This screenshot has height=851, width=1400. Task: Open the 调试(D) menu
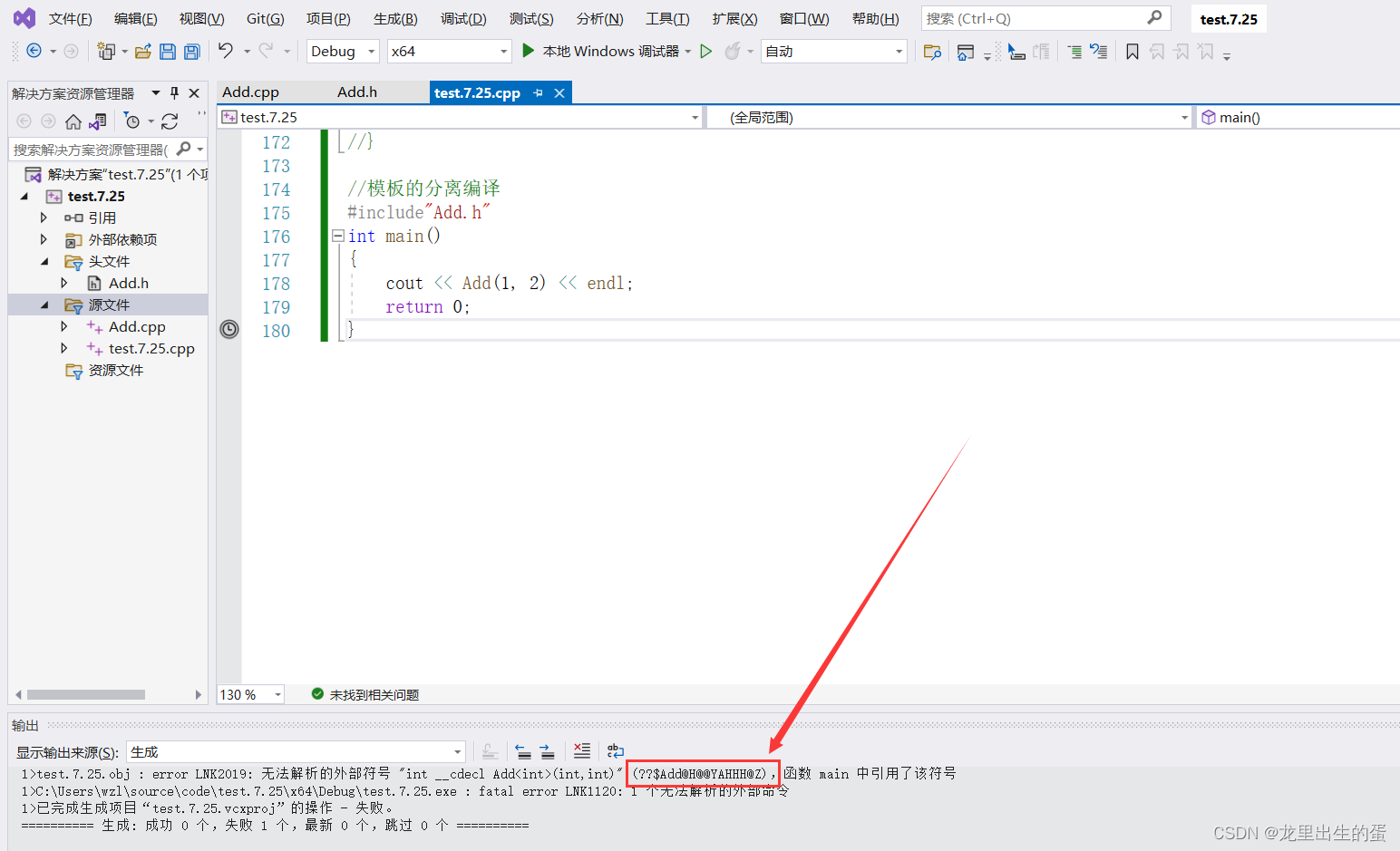coord(463,18)
